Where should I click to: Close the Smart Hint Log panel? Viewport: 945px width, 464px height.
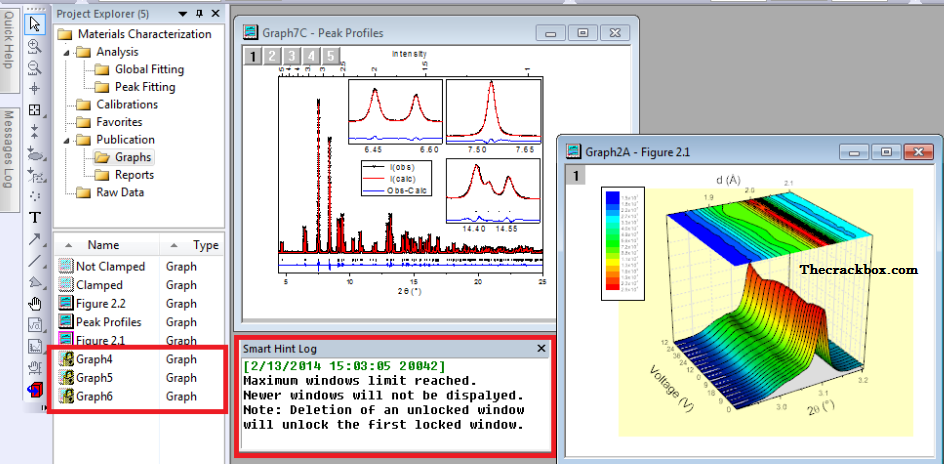(x=541, y=348)
